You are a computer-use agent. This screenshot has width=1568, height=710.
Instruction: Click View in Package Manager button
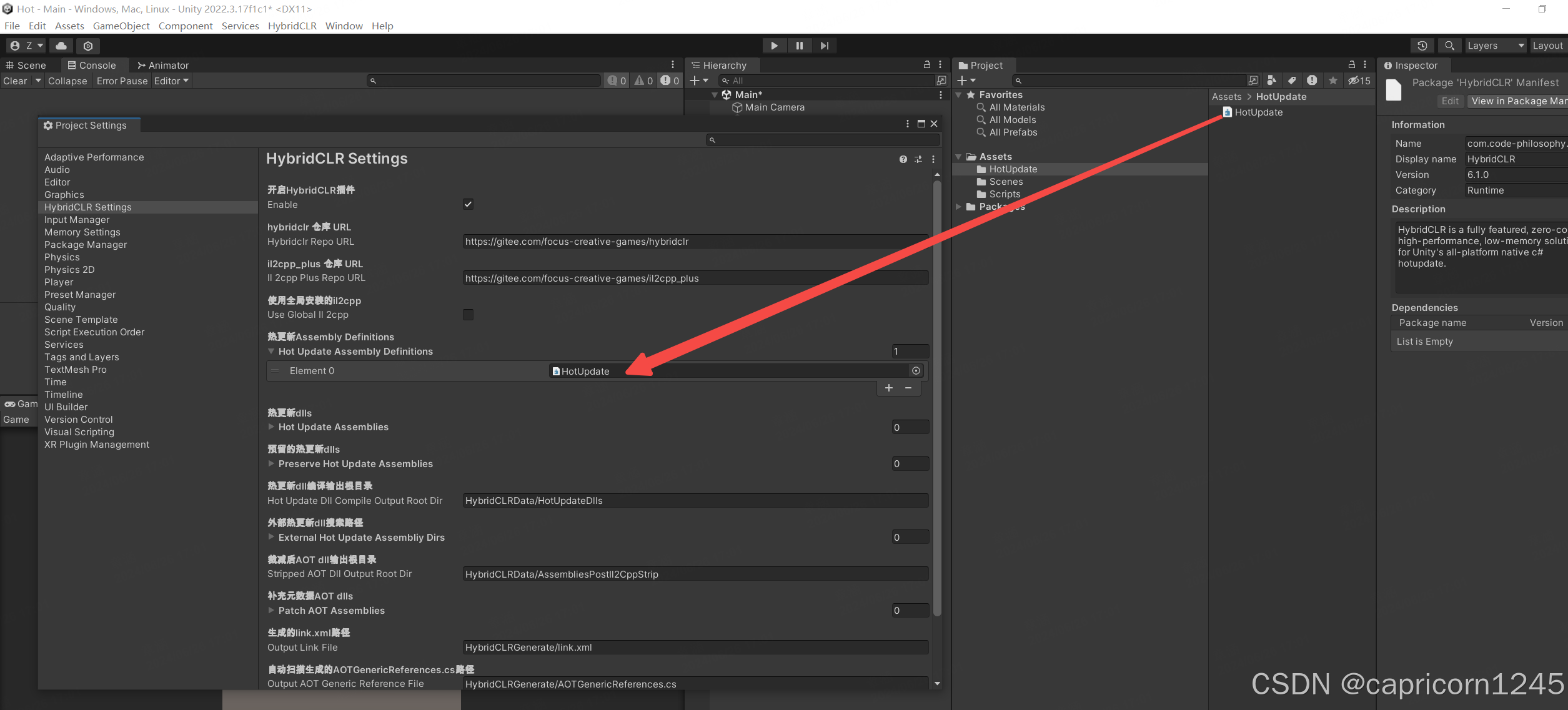tap(1518, 101)
